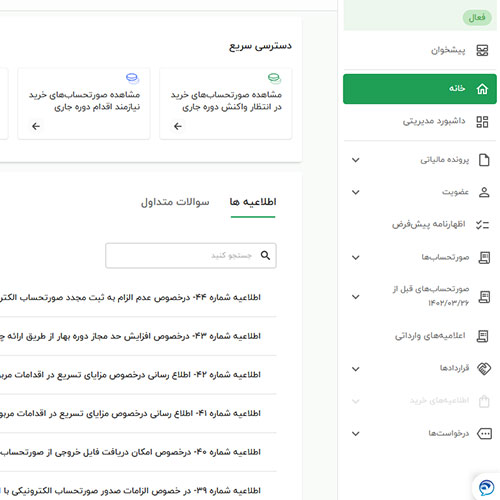Expand the عضویت menu chevron
This screenshot has width=500, height=500.
pyautogui.click(x=356, y=192)
